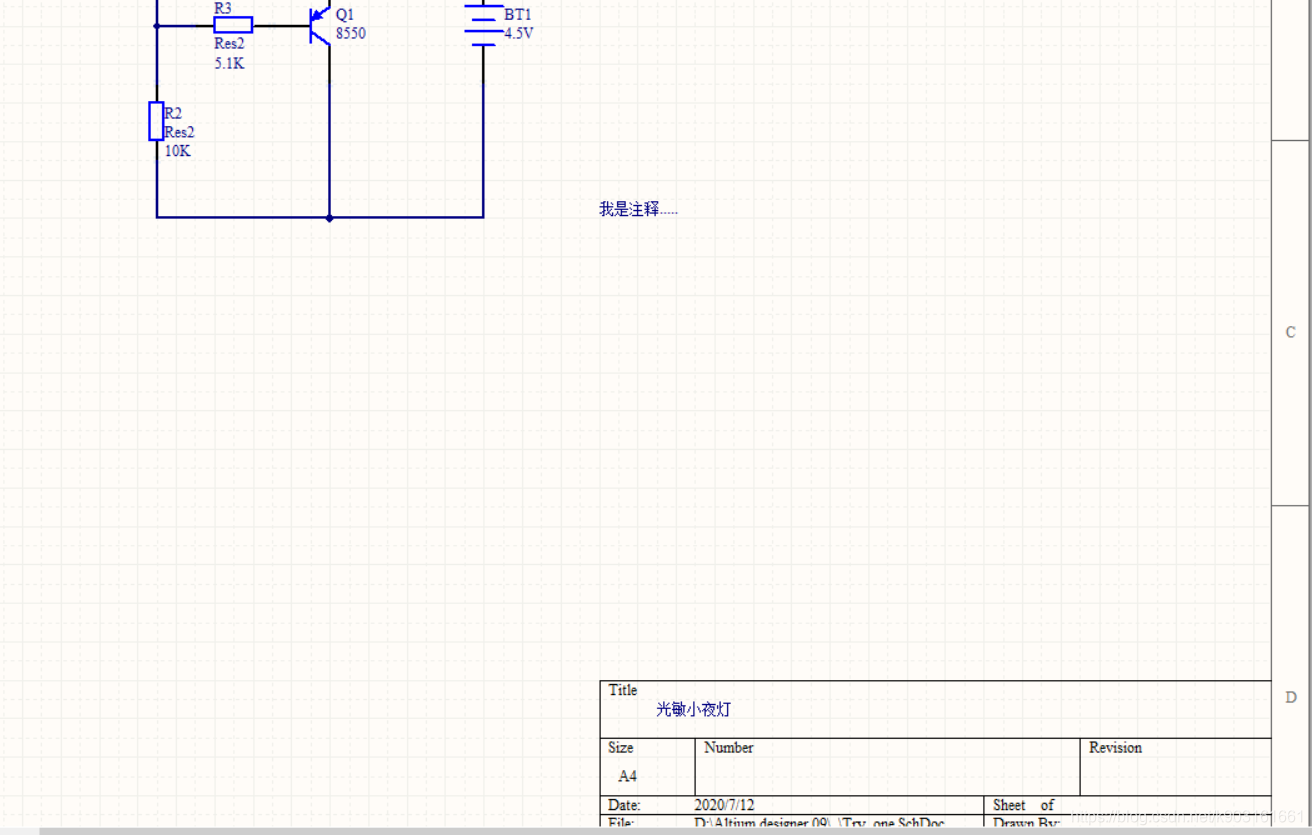Screen dimensions: 1312x835
Task: Click the 8550 transistor value text
Action: pyautogui.click(x=351, y=34)
